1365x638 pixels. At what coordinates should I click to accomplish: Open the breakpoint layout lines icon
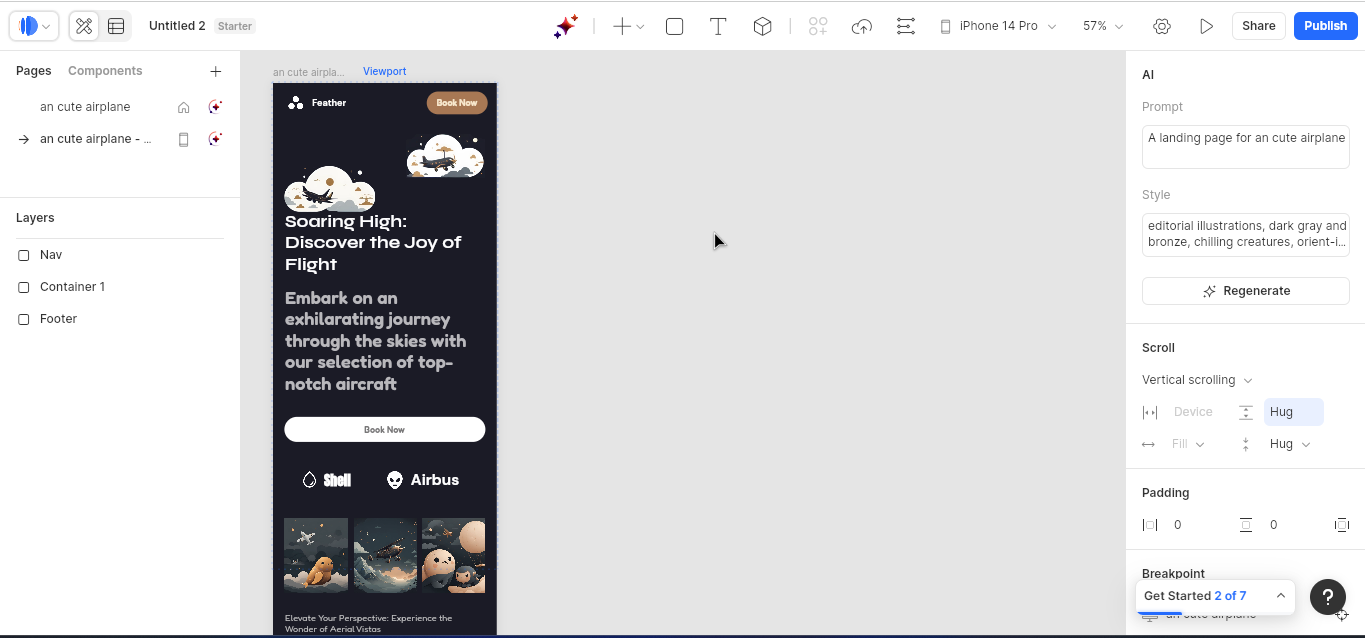905,27
